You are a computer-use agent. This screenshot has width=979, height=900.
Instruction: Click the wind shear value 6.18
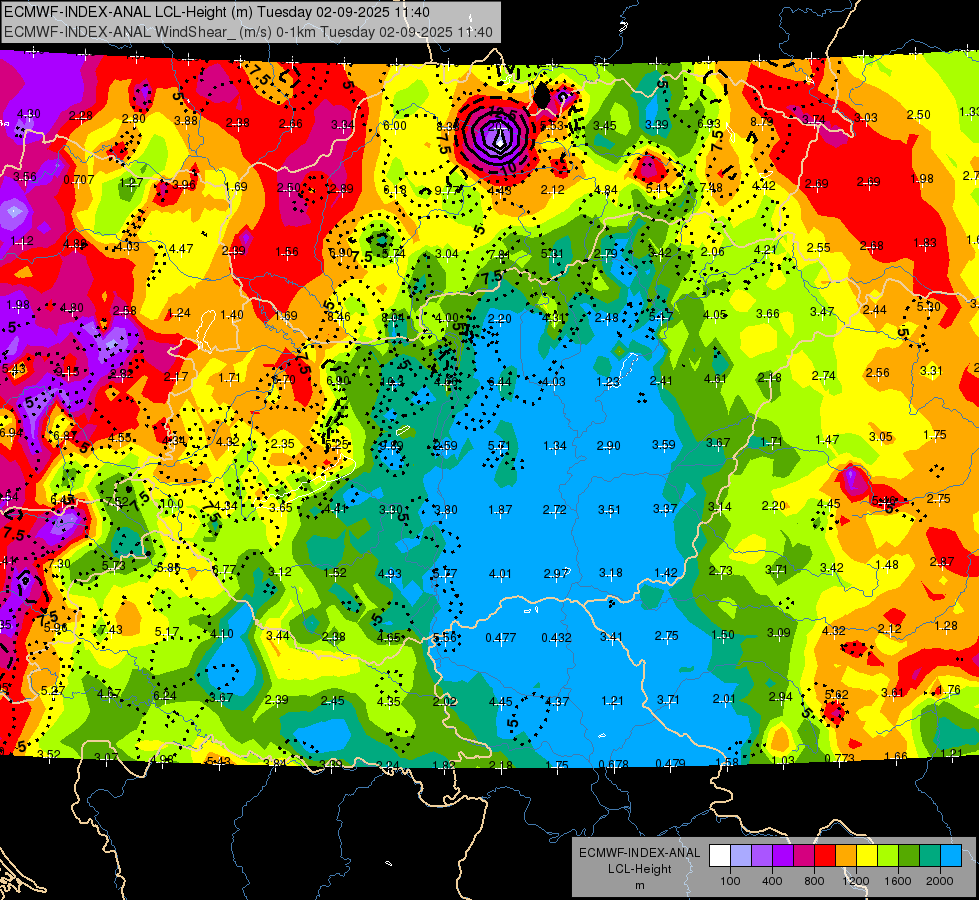pos(395,190)
